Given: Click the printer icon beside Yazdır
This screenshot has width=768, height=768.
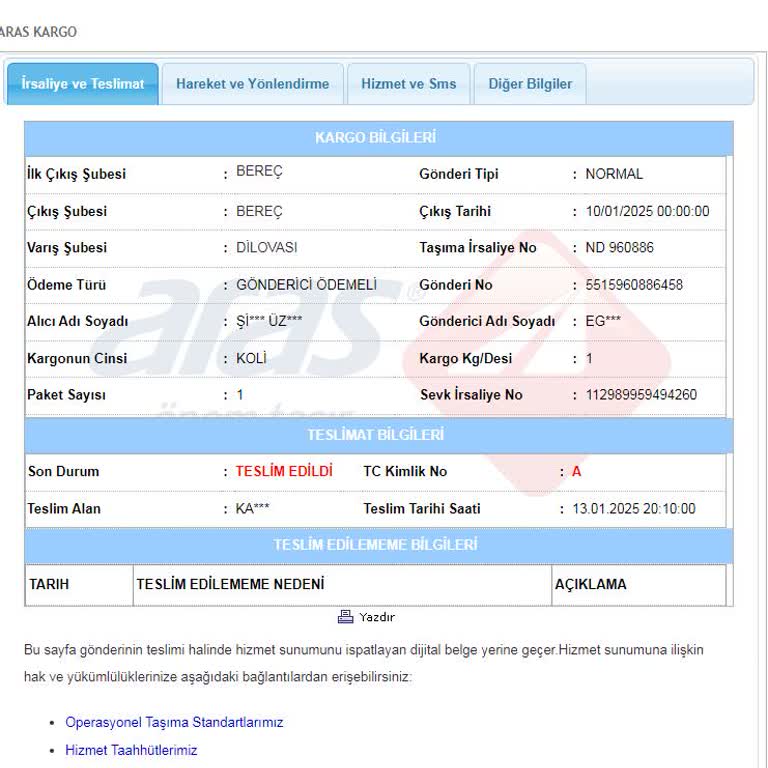Looking at the screenshot, I should [x=345, y=617].
